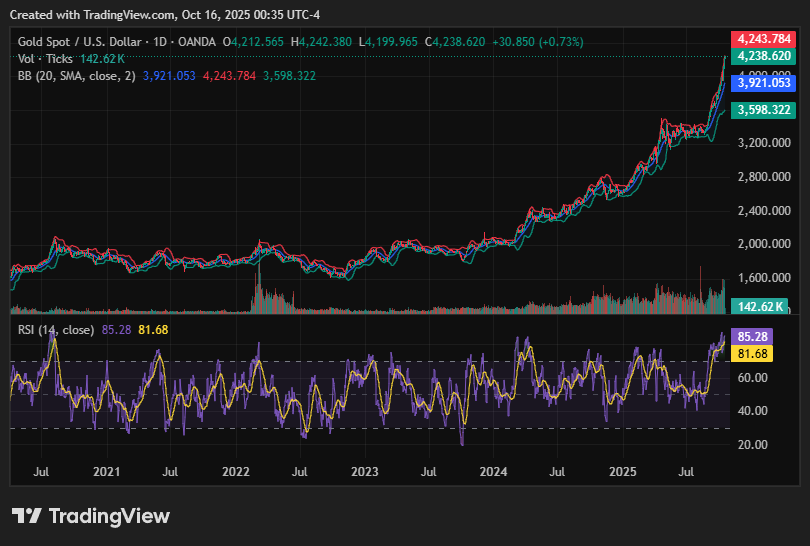Click the TradingView wordmark text
This screenshot has width=810, height=546.
click(109, 516)
